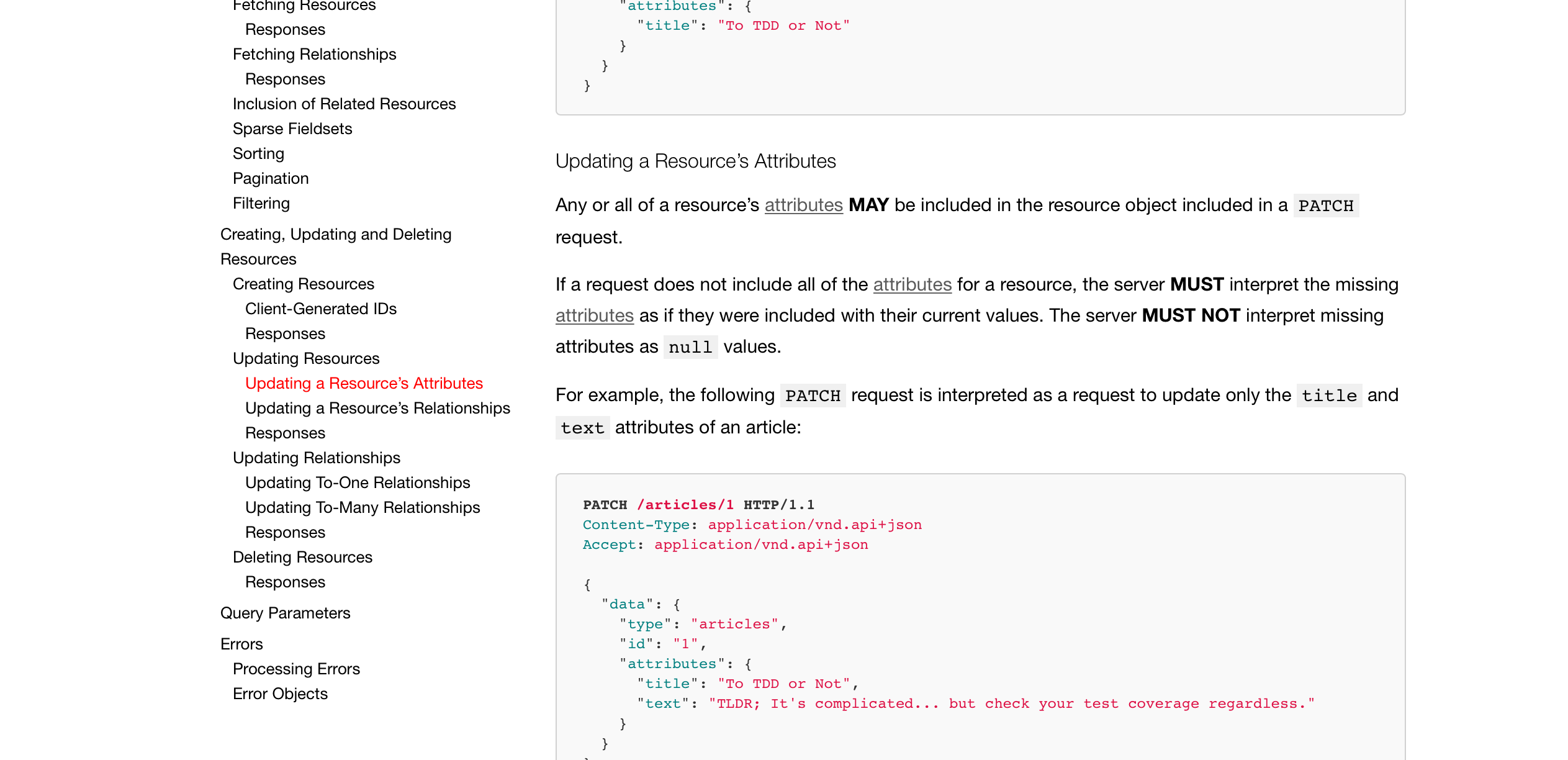Click Responses under Fetching Relationships
This screenshot has height=760, width=1568.
click(285, 79)
